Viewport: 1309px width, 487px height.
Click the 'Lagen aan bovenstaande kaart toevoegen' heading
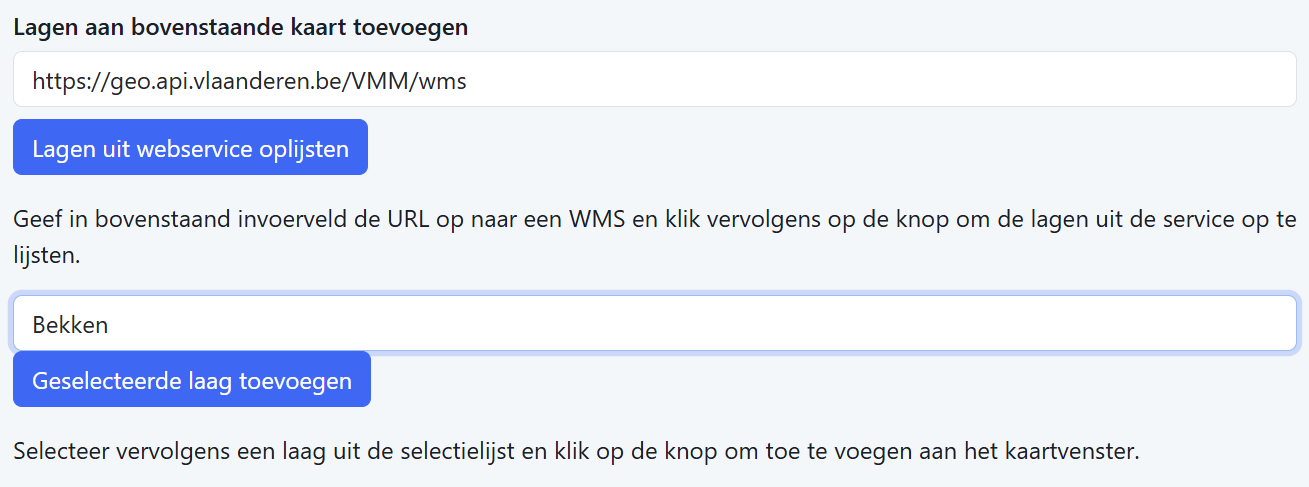click(241, 27)
